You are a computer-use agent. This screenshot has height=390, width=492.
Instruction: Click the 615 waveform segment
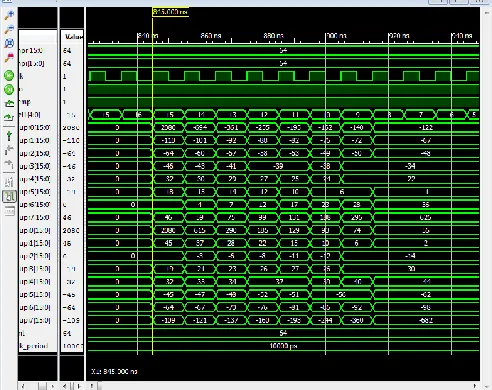click(200, 230)
